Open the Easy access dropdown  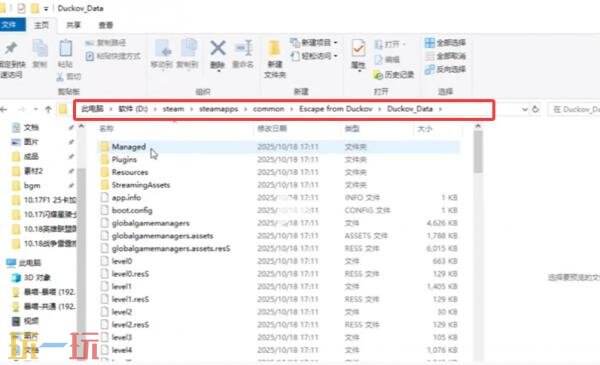314,56
